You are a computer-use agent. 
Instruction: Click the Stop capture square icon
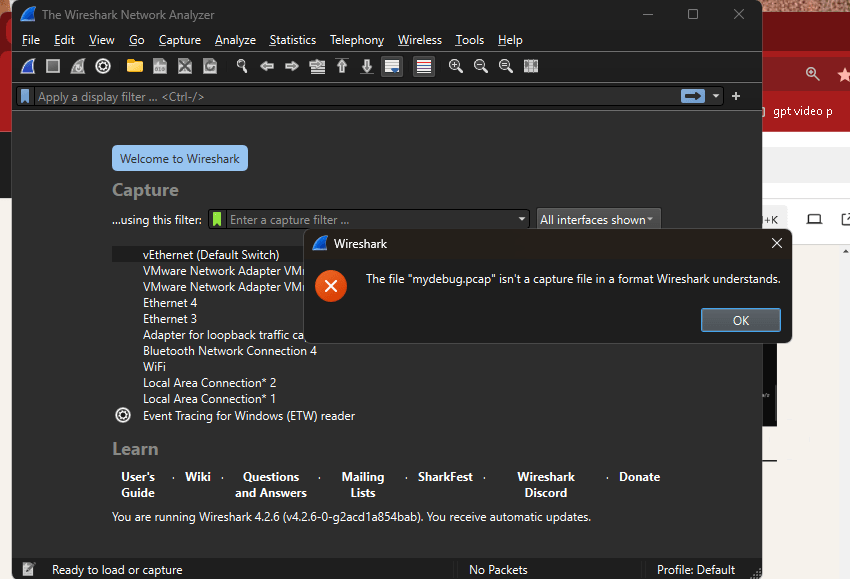click(53, 66)
